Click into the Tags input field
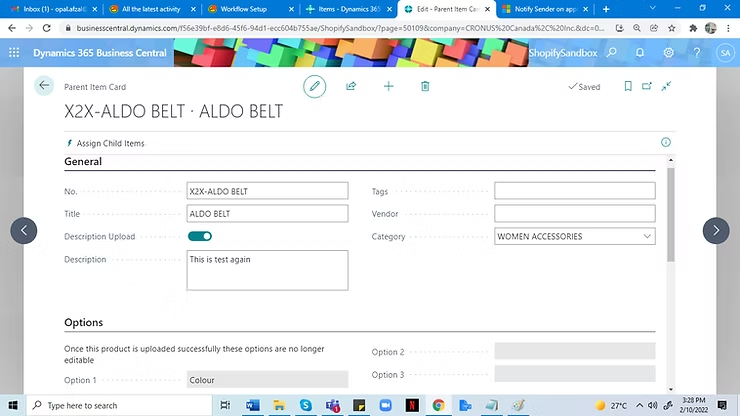Viewport: 740px width, 416px height. click(x=575, y=191)
